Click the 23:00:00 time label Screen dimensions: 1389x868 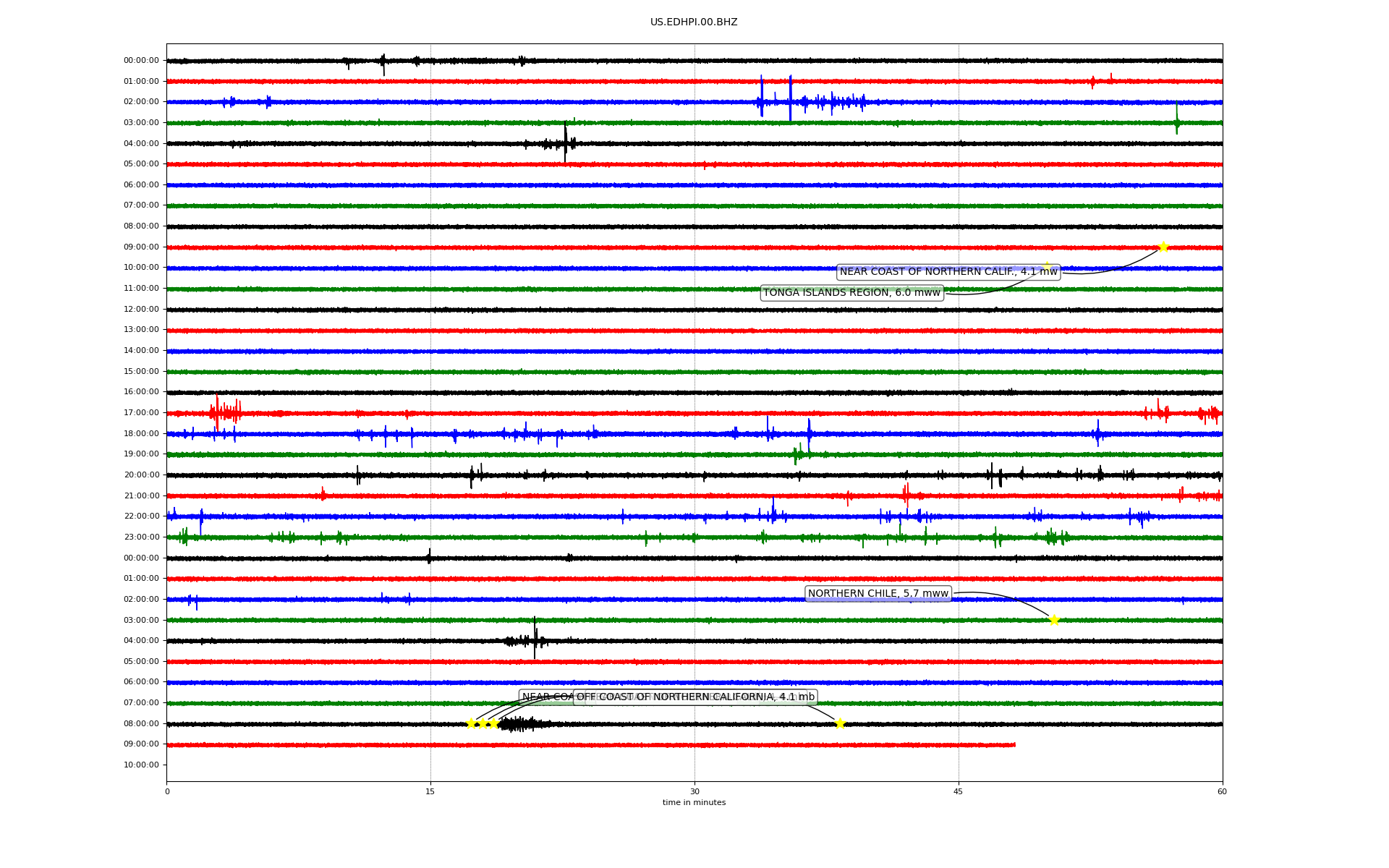point(141,537)
